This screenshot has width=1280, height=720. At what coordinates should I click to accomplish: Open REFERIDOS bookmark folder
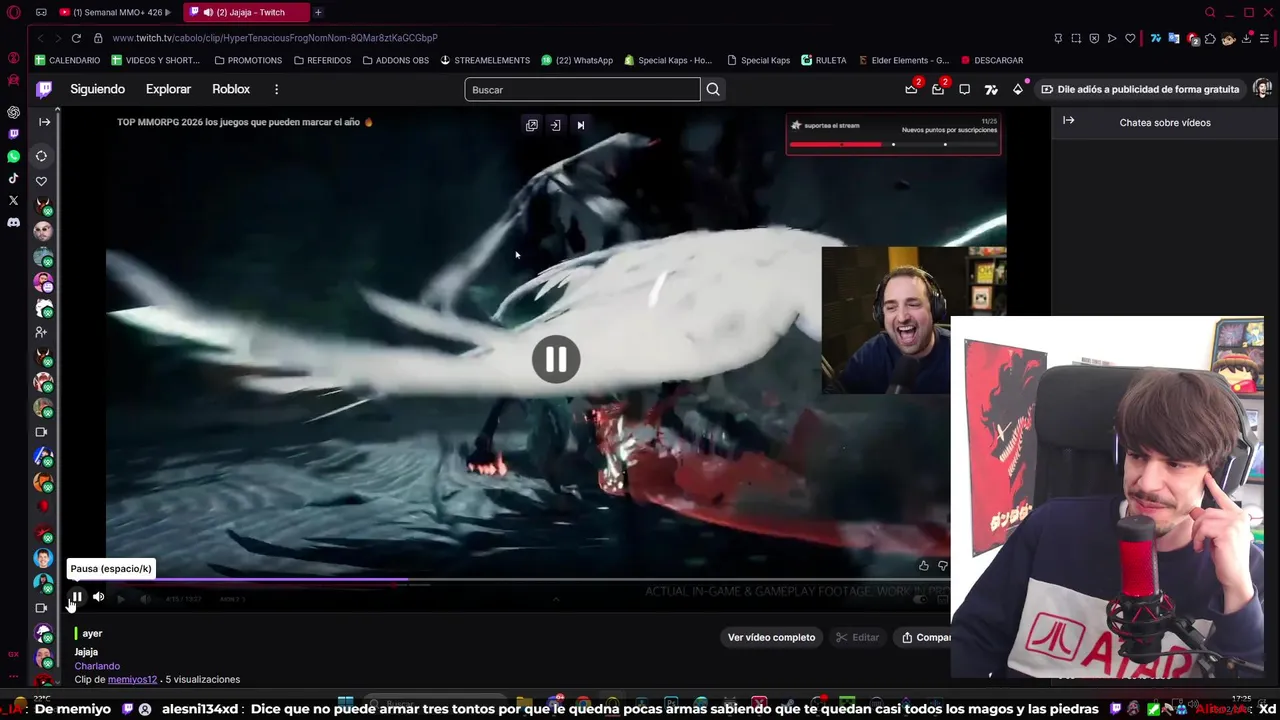[322, 60]
